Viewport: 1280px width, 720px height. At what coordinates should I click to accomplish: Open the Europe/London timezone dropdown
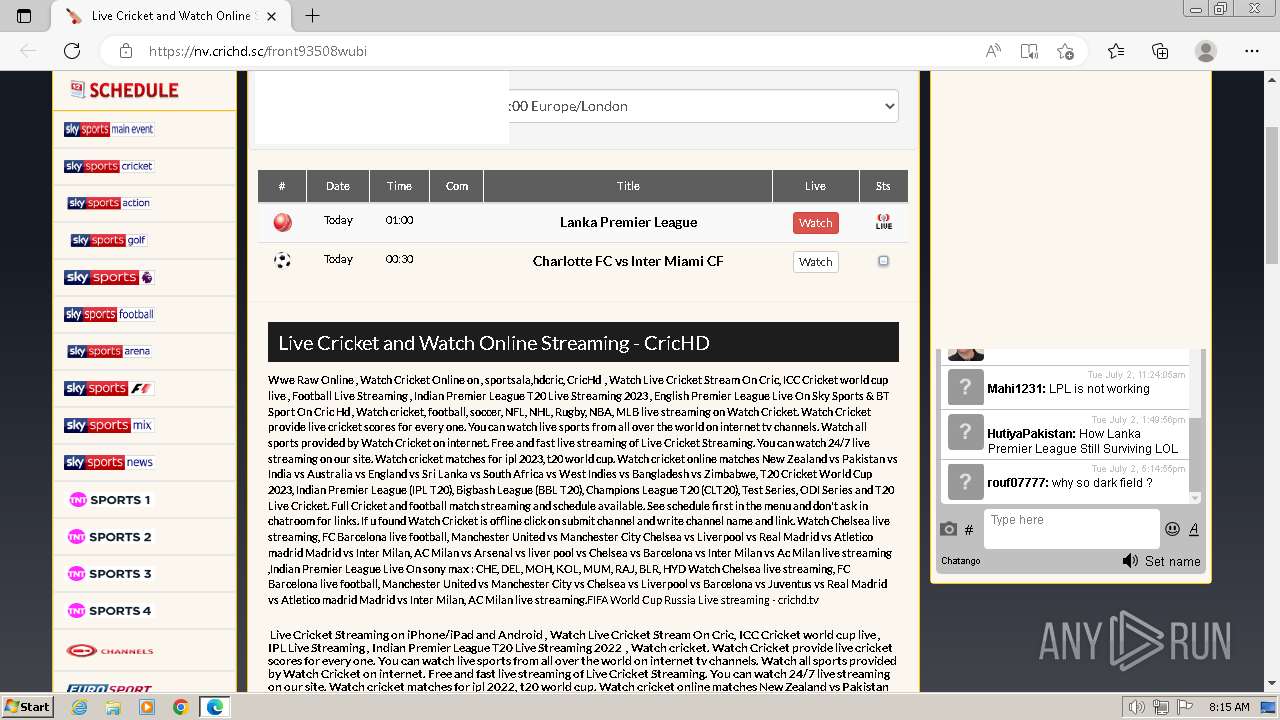click(703, 106)
